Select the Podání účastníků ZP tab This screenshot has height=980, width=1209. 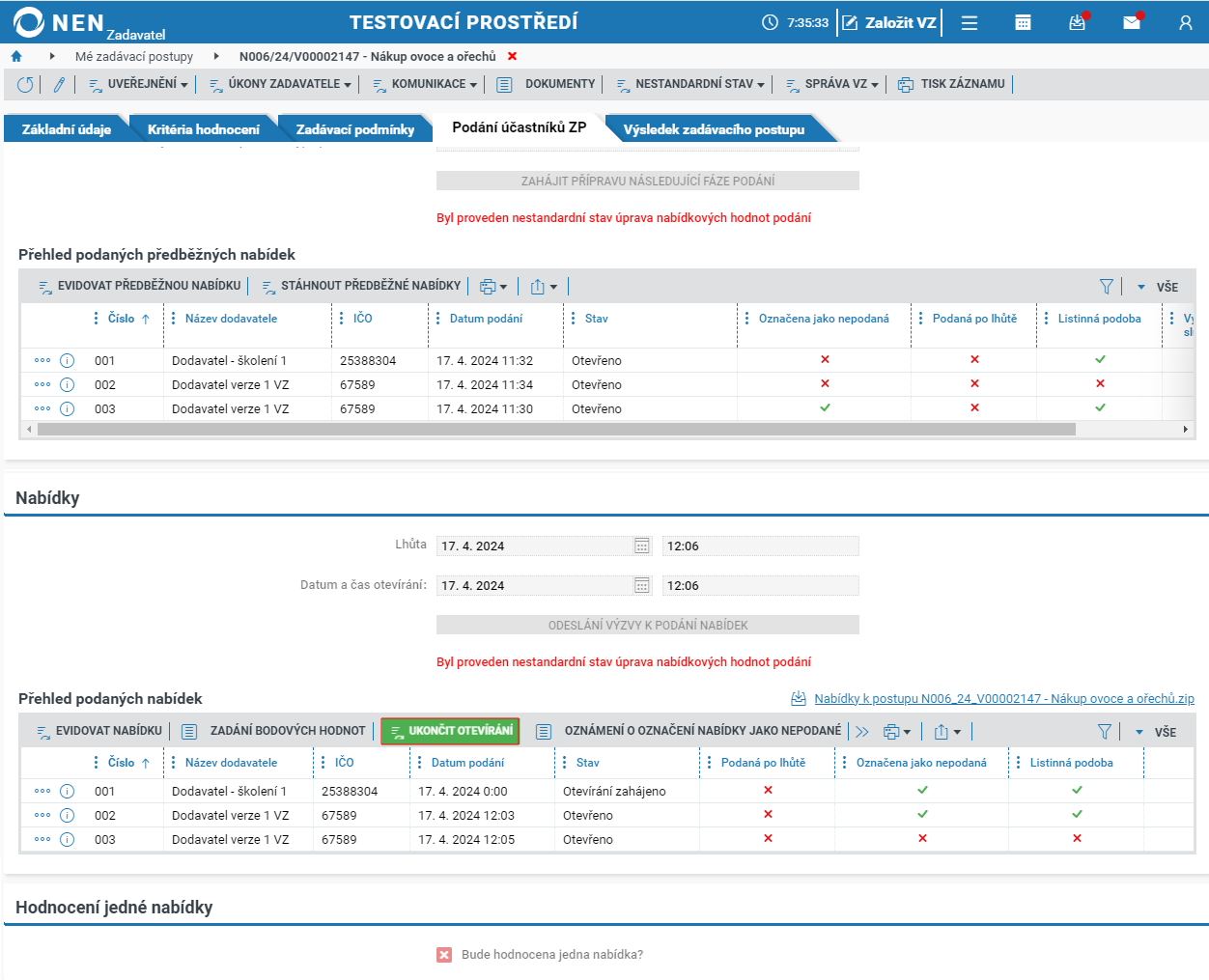click(520, 127)
